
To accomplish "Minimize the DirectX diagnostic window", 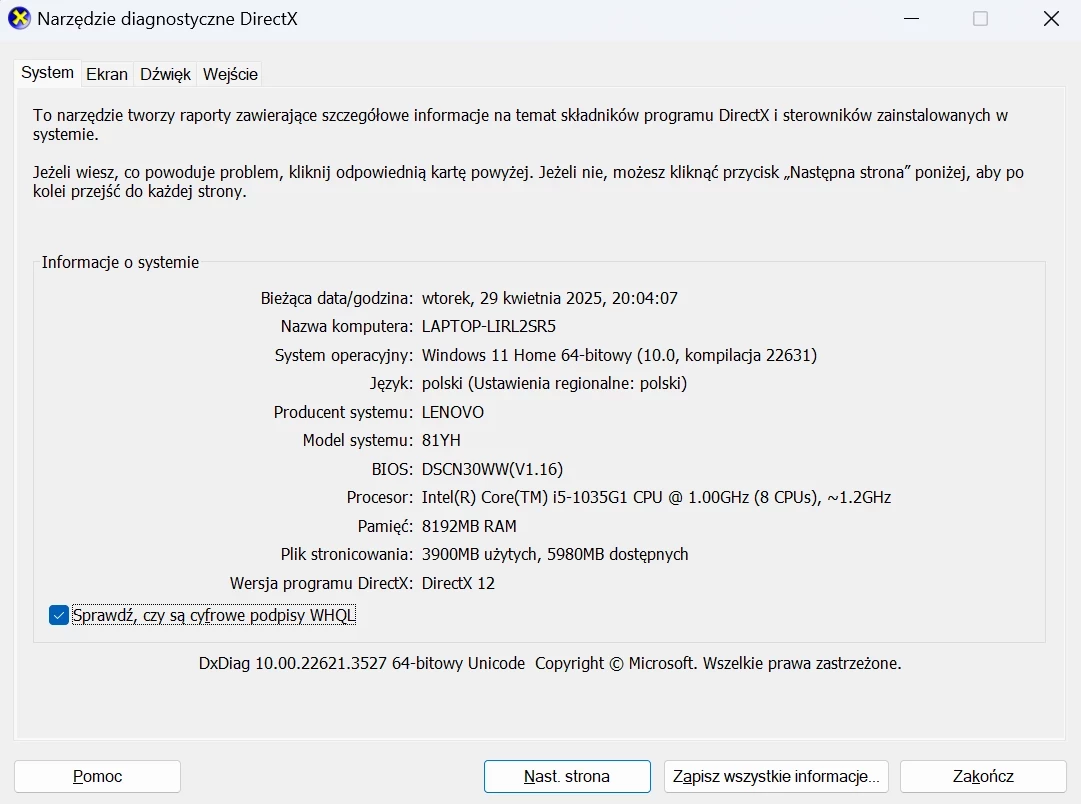I will tap(911, 19).
